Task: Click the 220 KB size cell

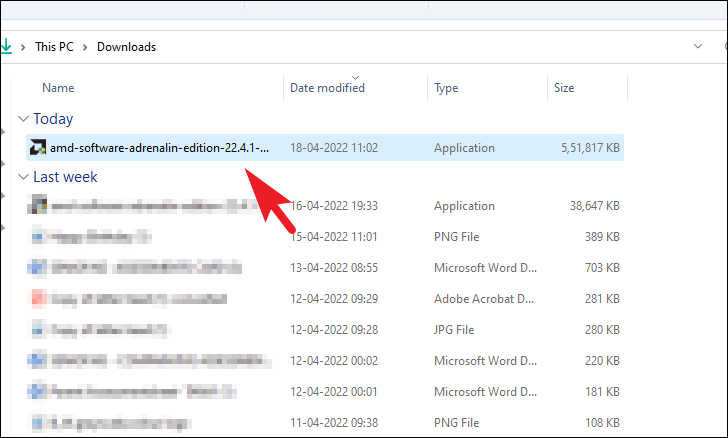Action: pos(602,361)
